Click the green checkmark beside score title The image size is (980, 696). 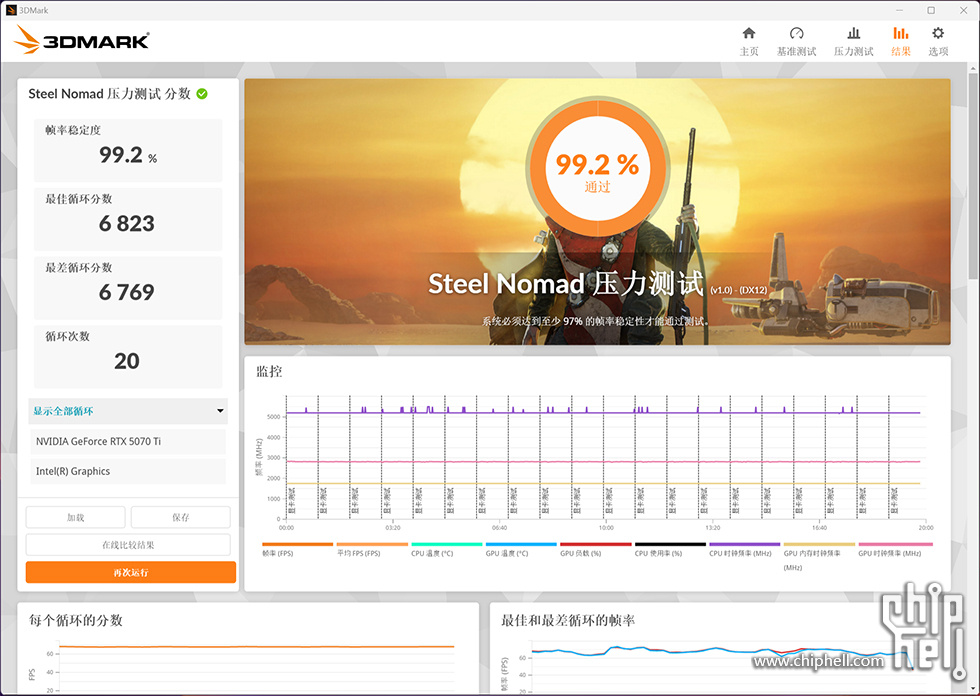point(202,94)
